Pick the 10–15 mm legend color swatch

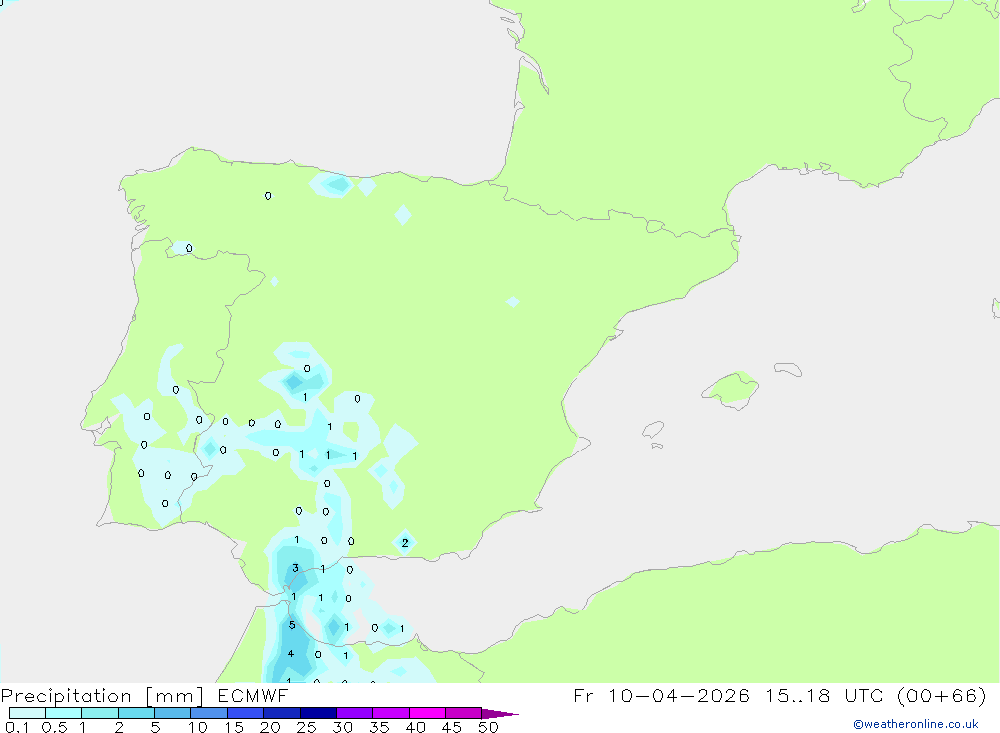(209, 713)
